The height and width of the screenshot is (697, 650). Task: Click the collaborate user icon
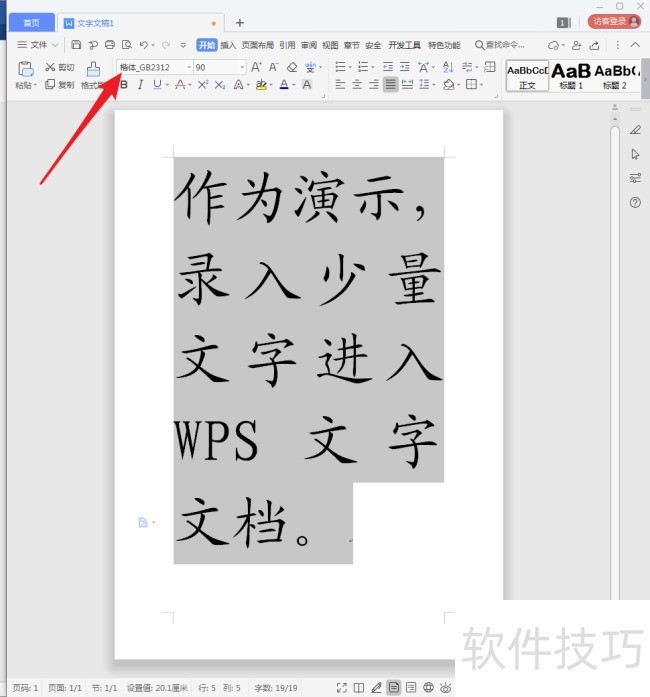click(577, 45)
